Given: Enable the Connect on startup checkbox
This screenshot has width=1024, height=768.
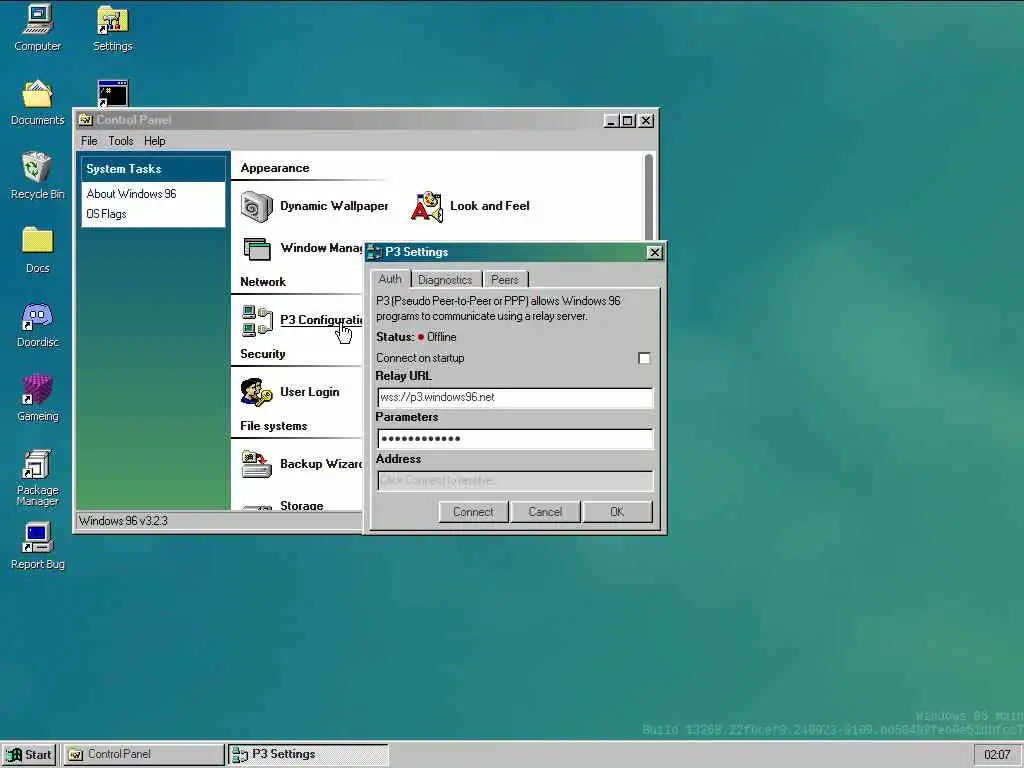Looking at the screenshot, I should (x=644, y=358).
